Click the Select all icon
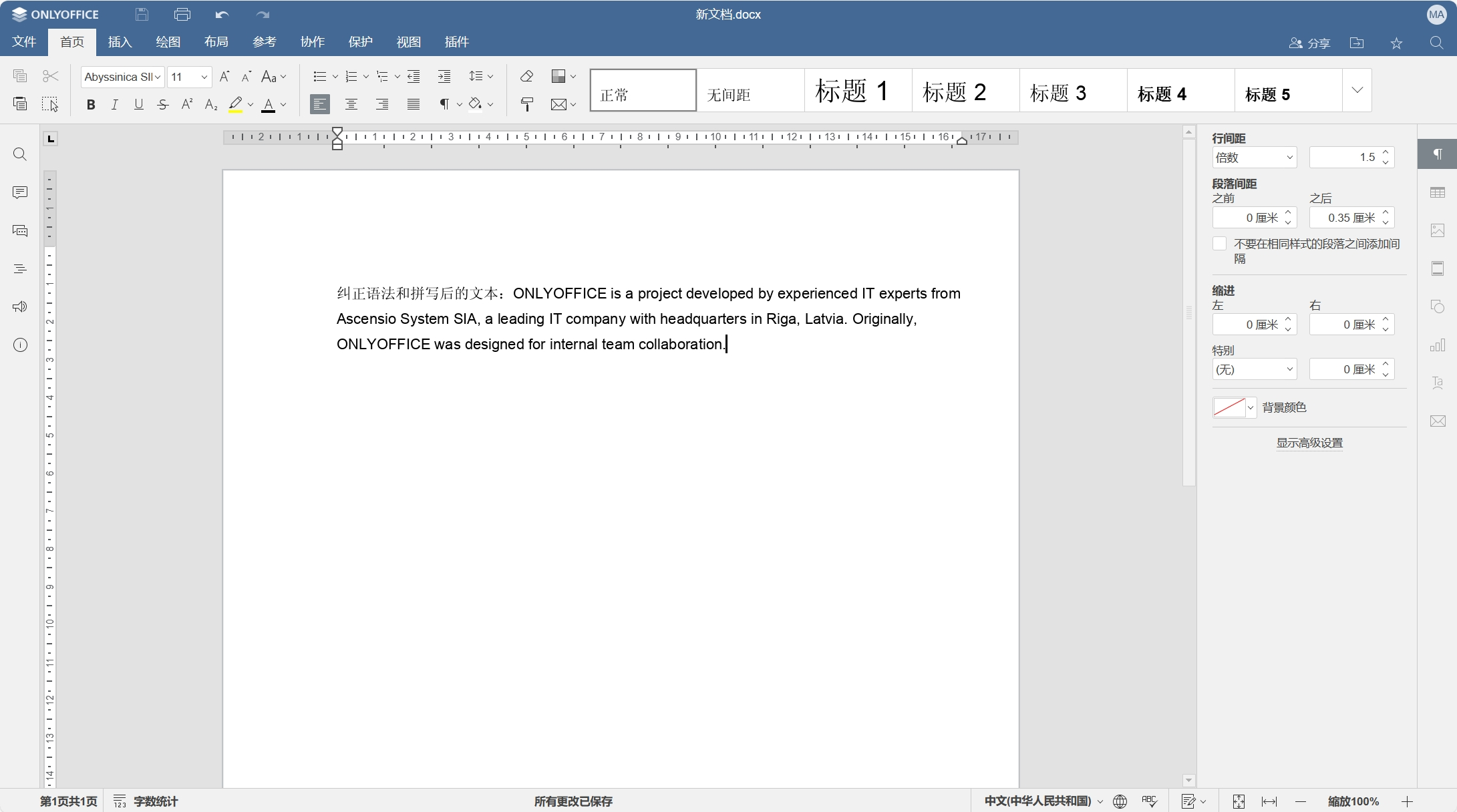 50,104
